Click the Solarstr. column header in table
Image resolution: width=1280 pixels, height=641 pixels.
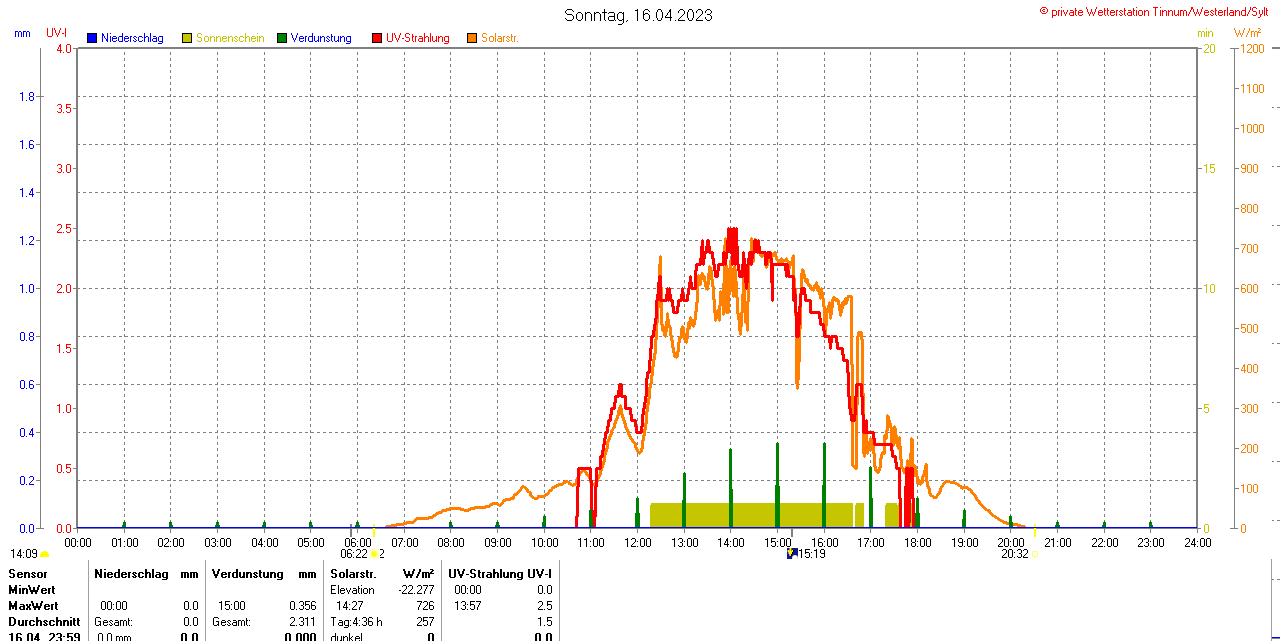point(353,574)
